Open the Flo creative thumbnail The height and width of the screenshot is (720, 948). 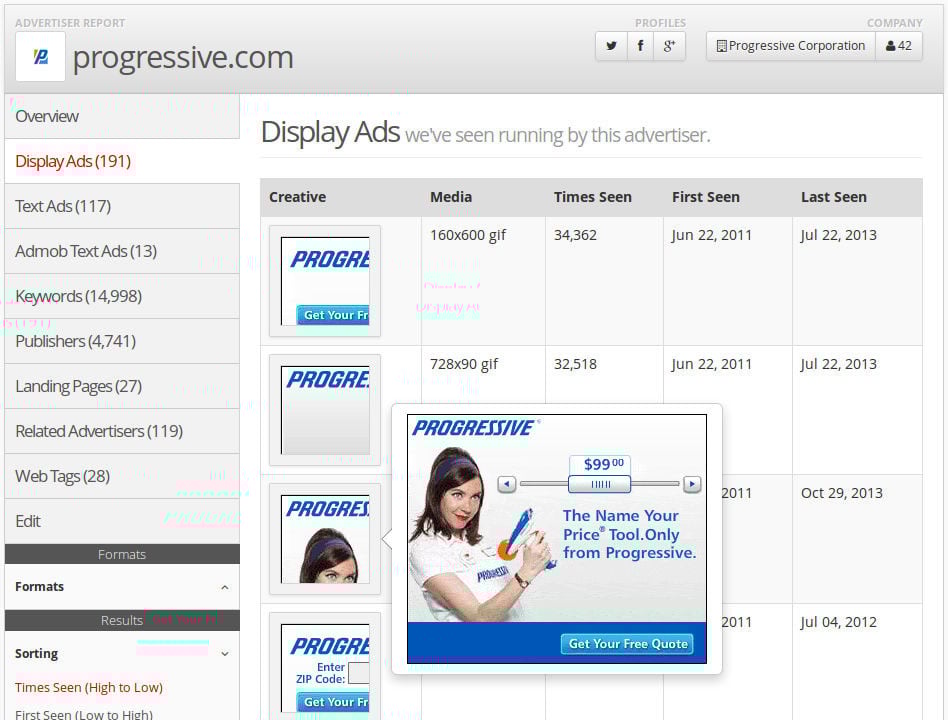325,539
